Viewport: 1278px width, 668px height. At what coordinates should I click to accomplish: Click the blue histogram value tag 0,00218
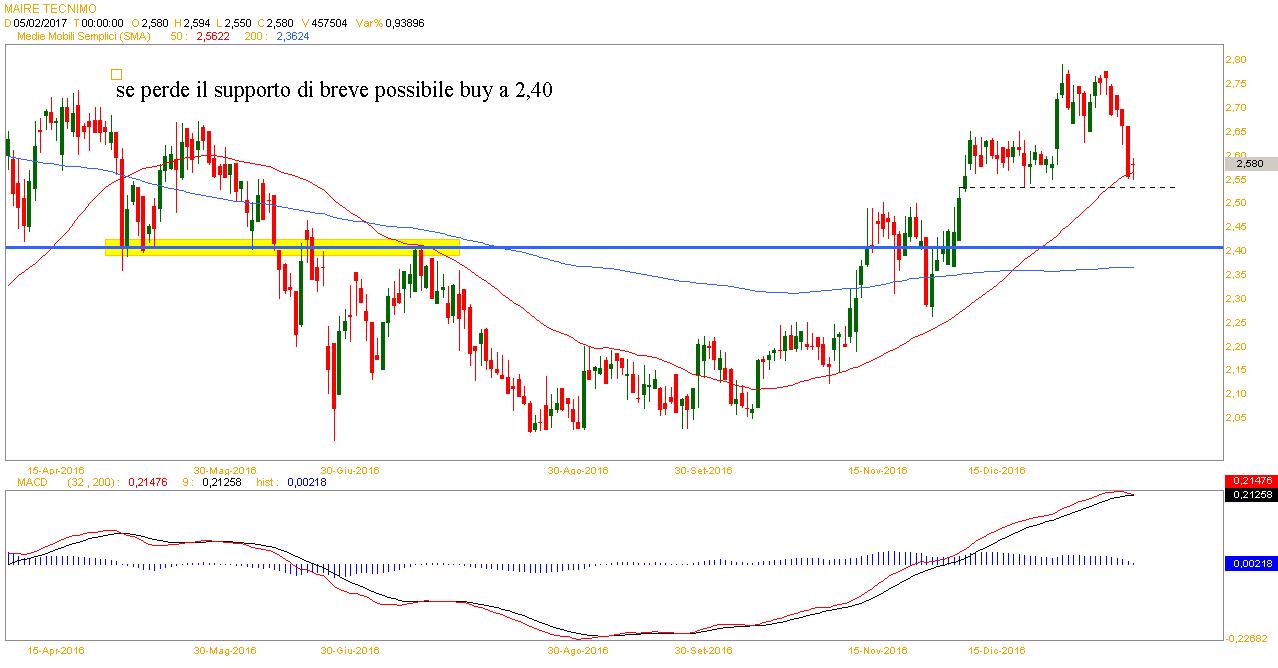(1250, 564)
